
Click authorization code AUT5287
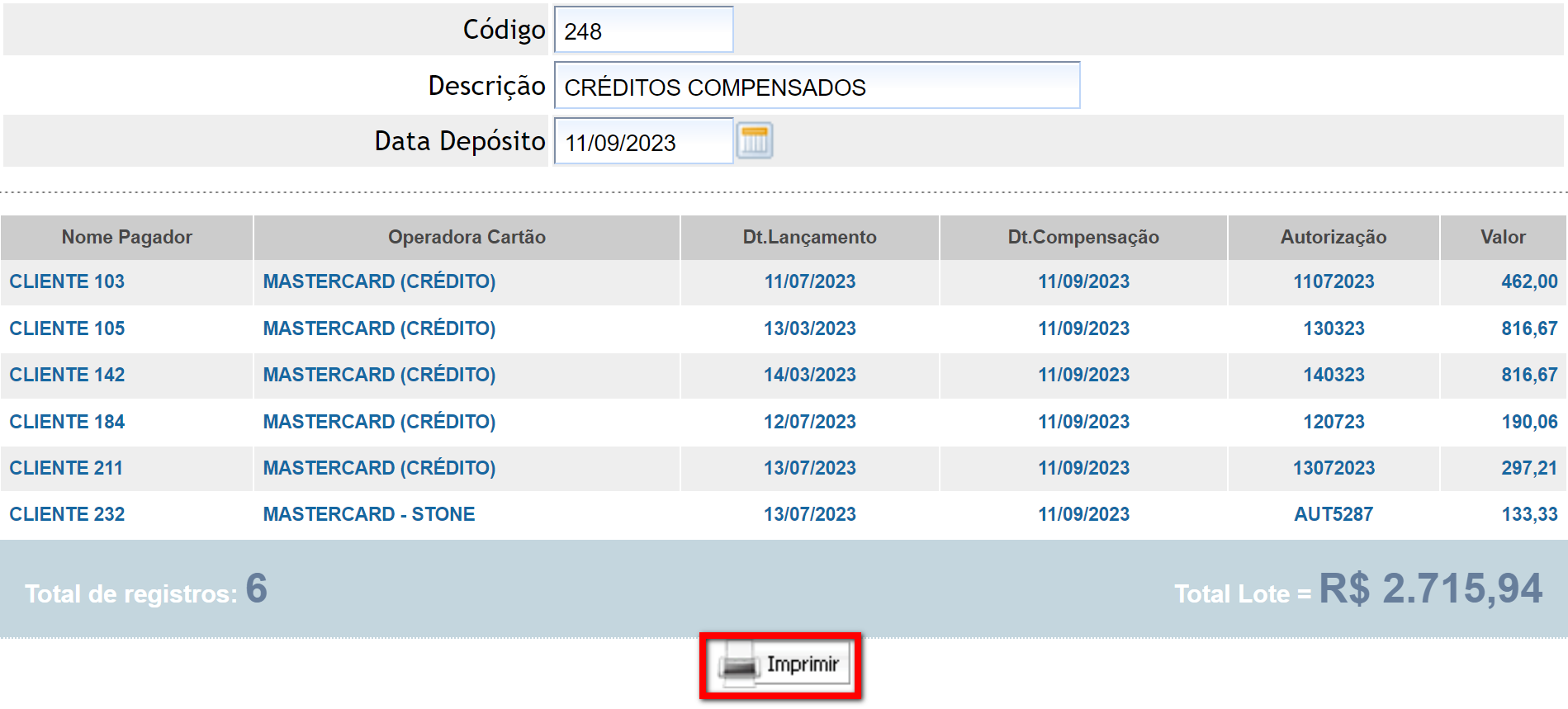(x=1333, y=514)
